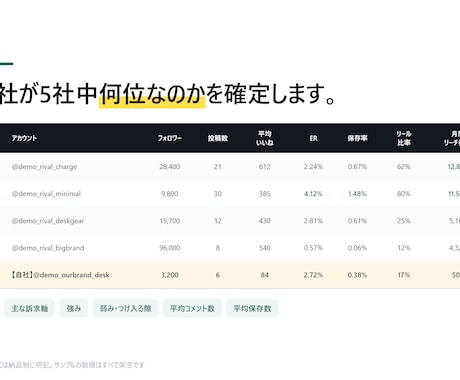Click ER value 2.24%
460x380 pixels.
313,167
